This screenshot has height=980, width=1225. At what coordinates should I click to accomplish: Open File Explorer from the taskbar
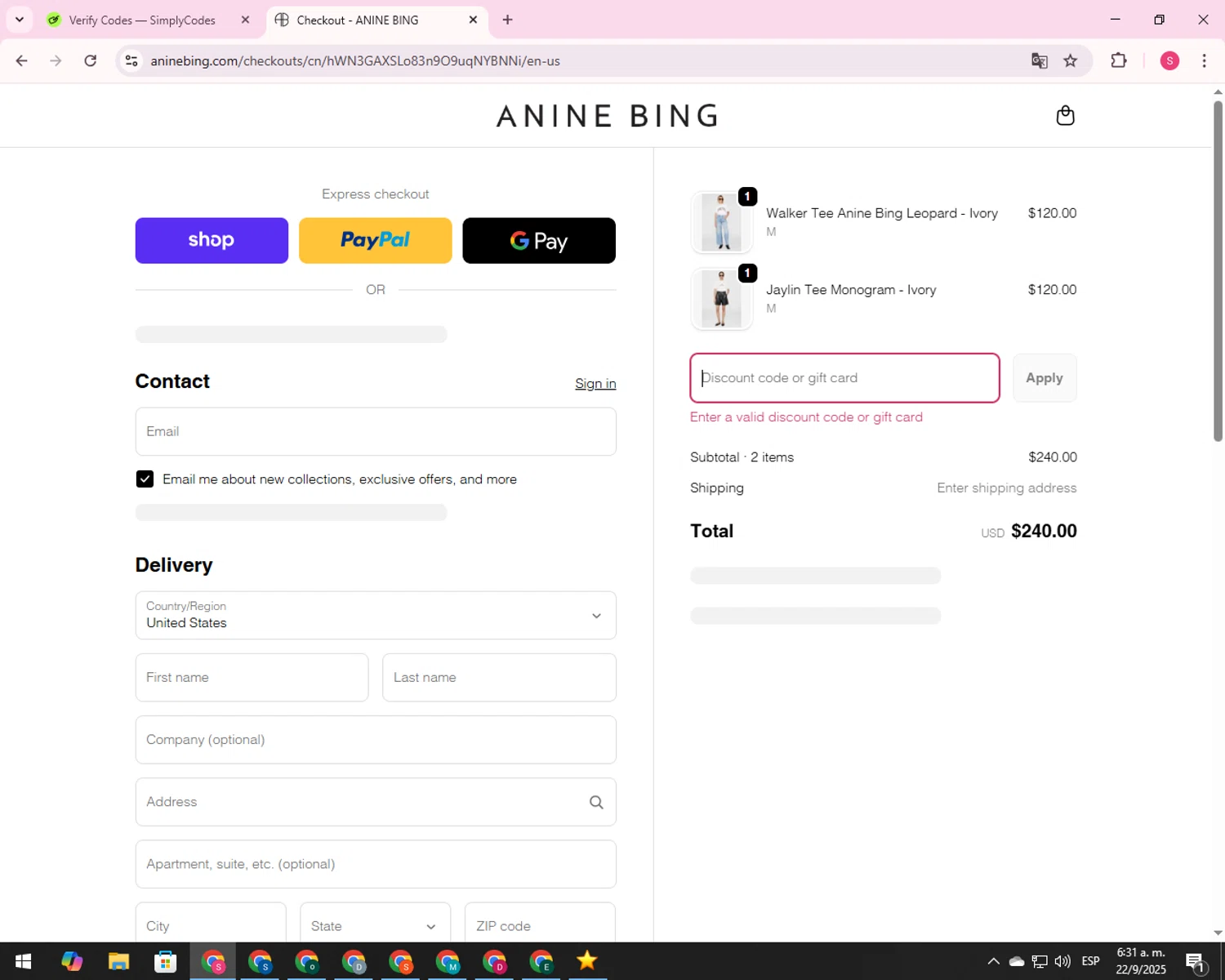point(118,961)
